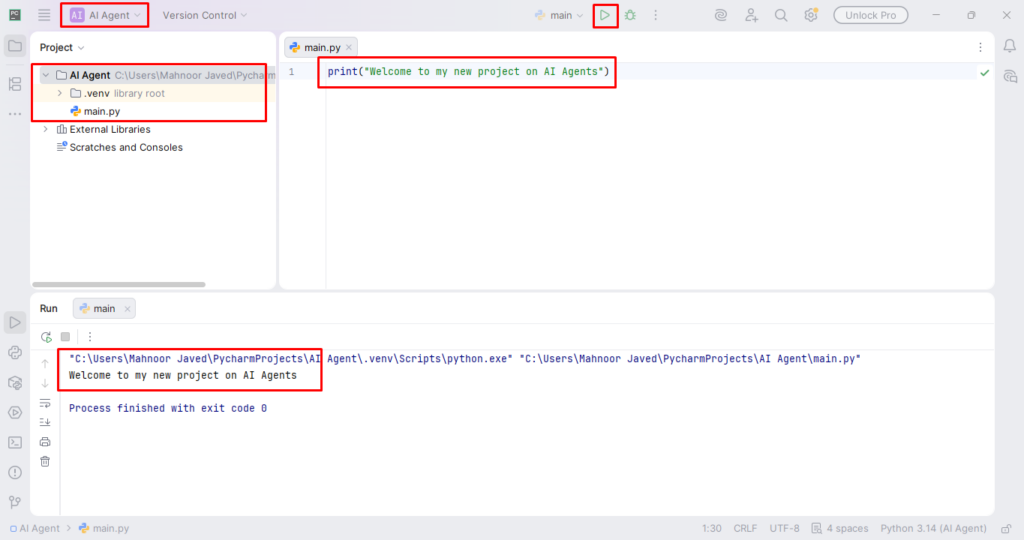Open the Notifications bell
This screenshot has height=540, width=1024.
coord(1010,46)
